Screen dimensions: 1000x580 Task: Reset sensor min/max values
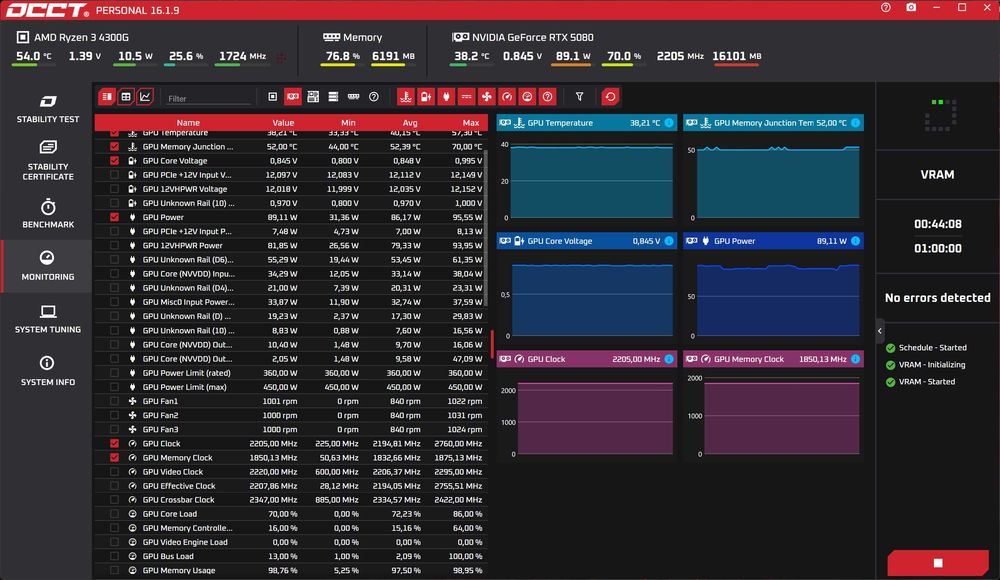pos(610,97)
